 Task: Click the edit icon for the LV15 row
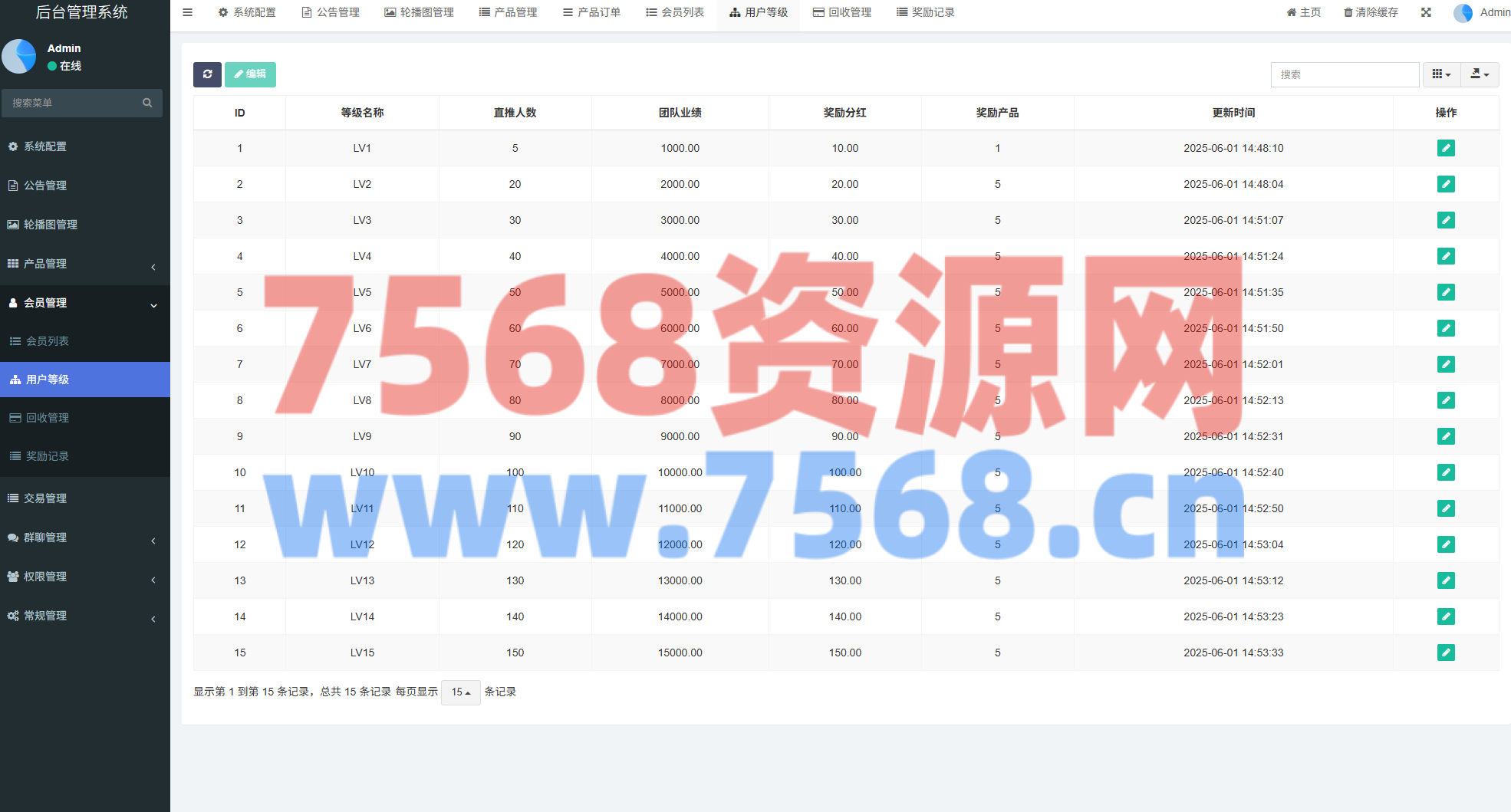(1445, 653)
